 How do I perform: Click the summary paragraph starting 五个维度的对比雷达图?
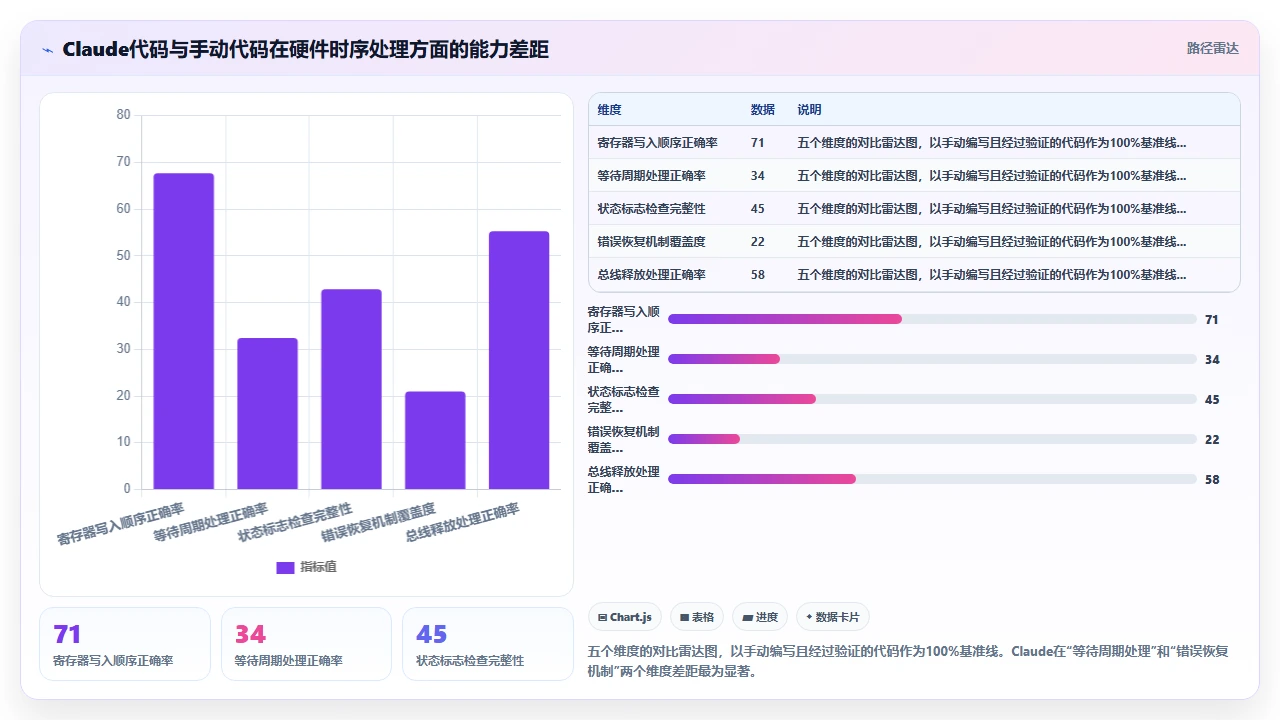click(908, 661)
